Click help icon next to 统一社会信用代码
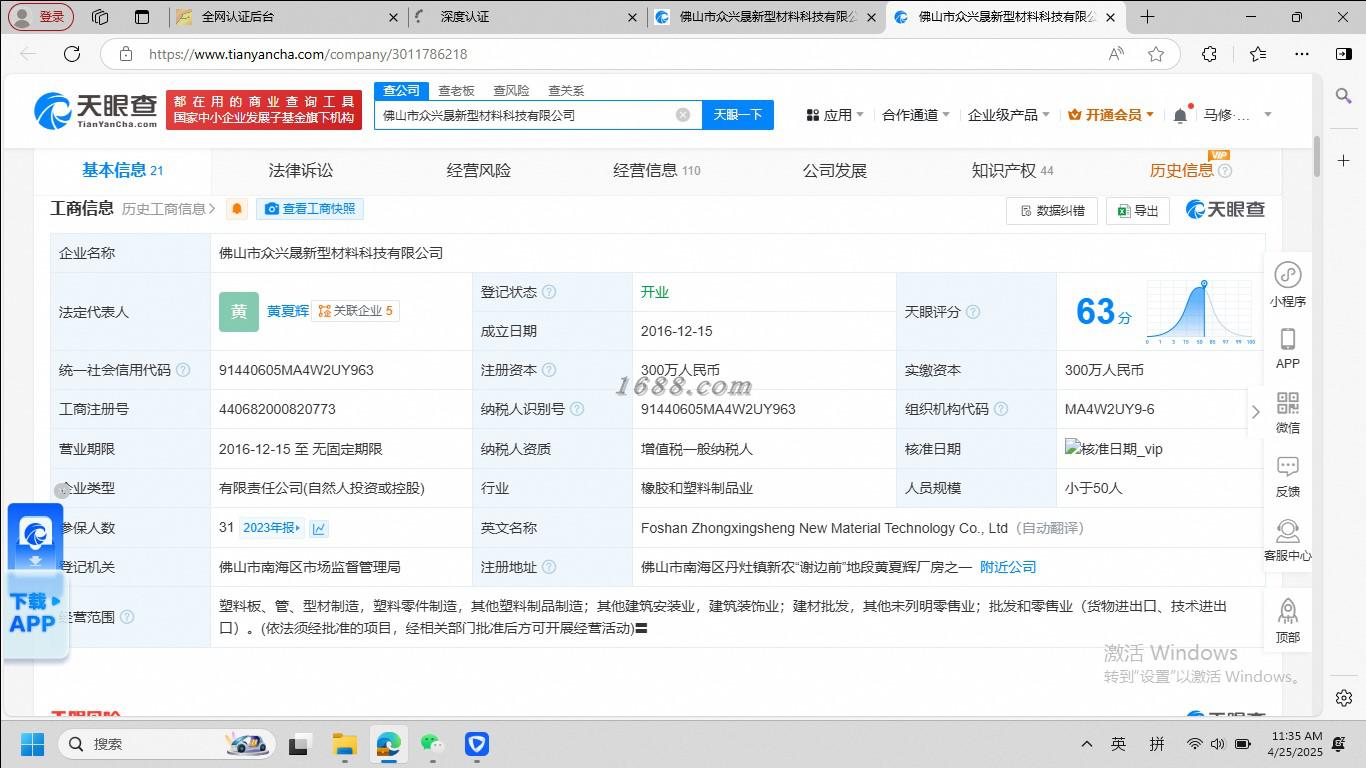 (183, 370)
